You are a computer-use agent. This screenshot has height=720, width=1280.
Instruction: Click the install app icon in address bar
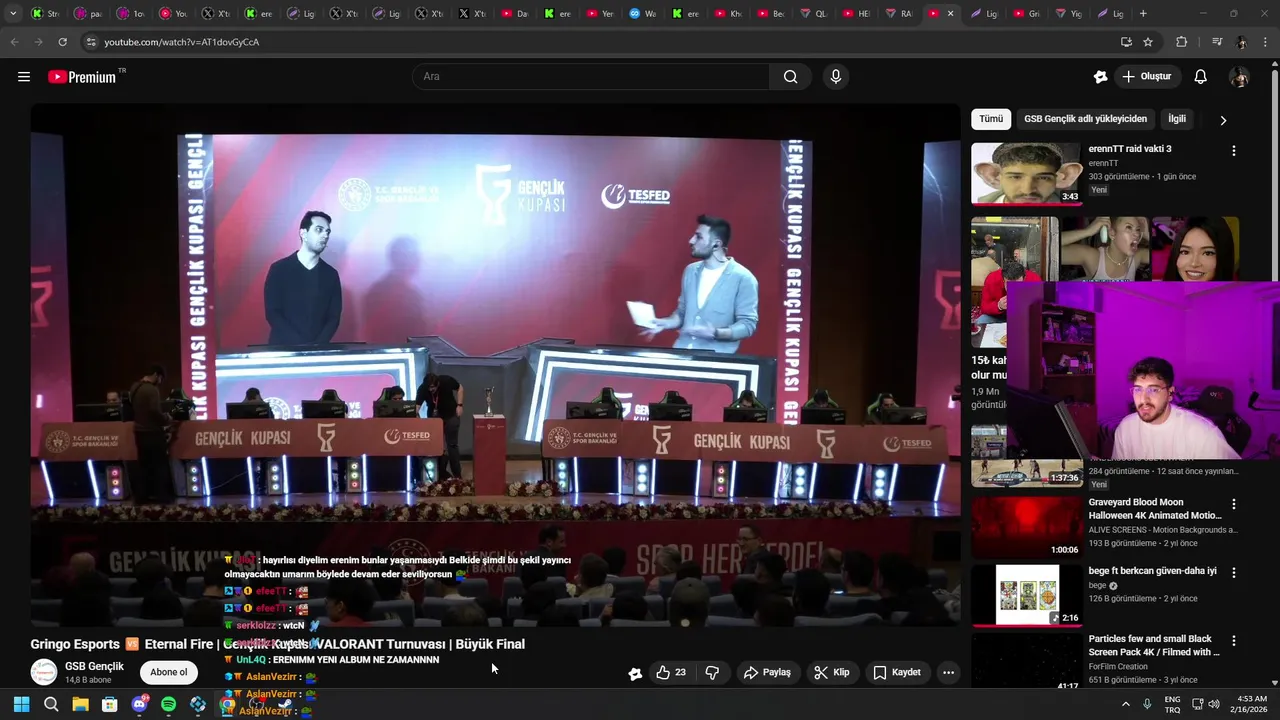1126,42
